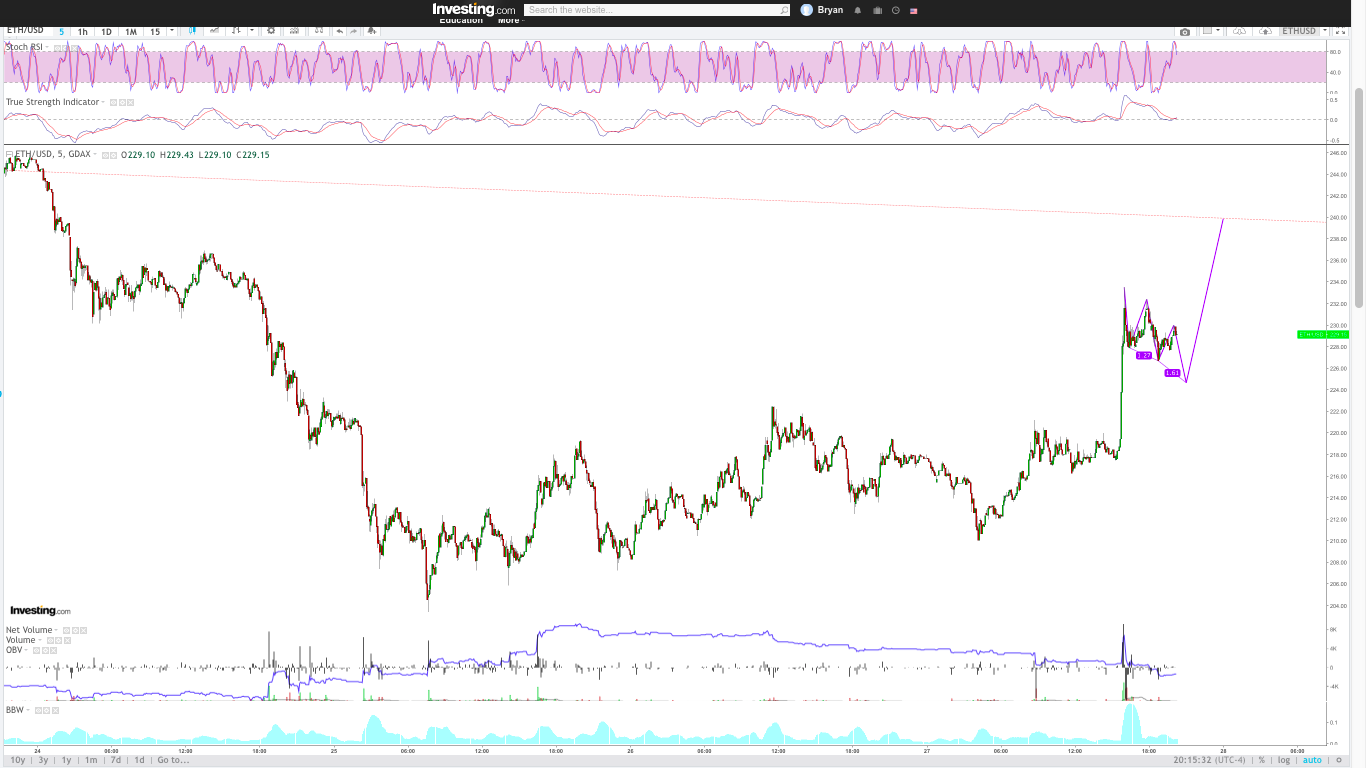The height and width of the screenshot is (768, 1366).
Task: Hide the BBW indicator
Action: pos(38,710)
